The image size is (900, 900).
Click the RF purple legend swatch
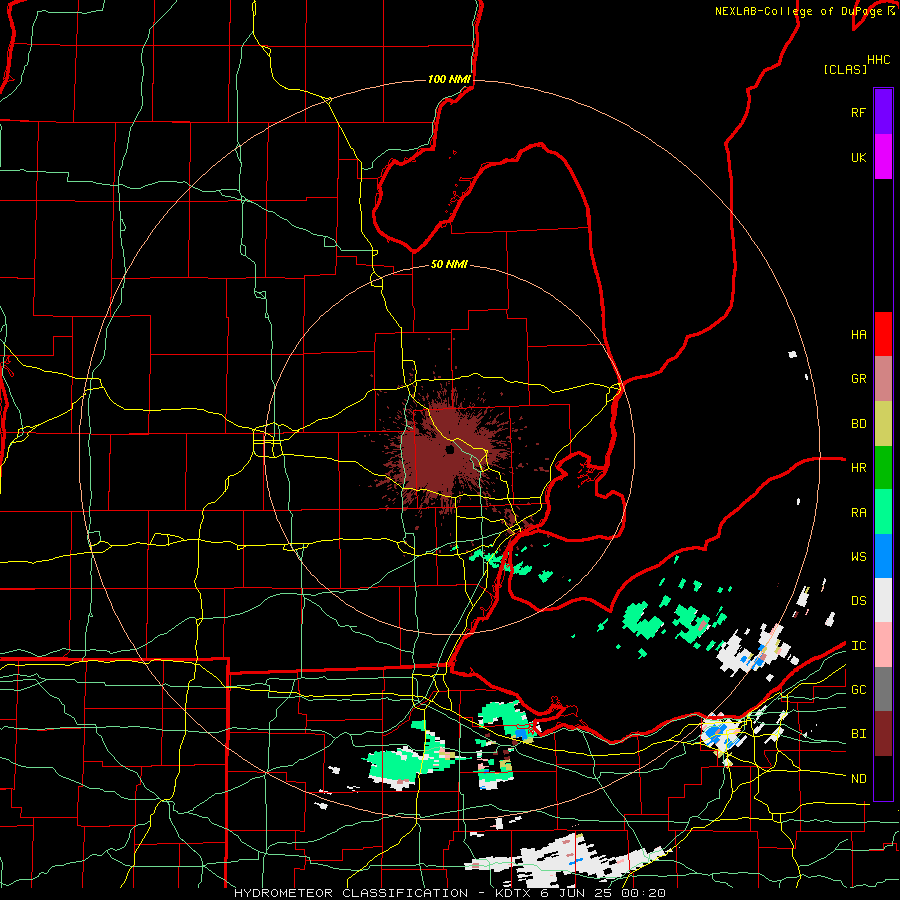[883, 112]
